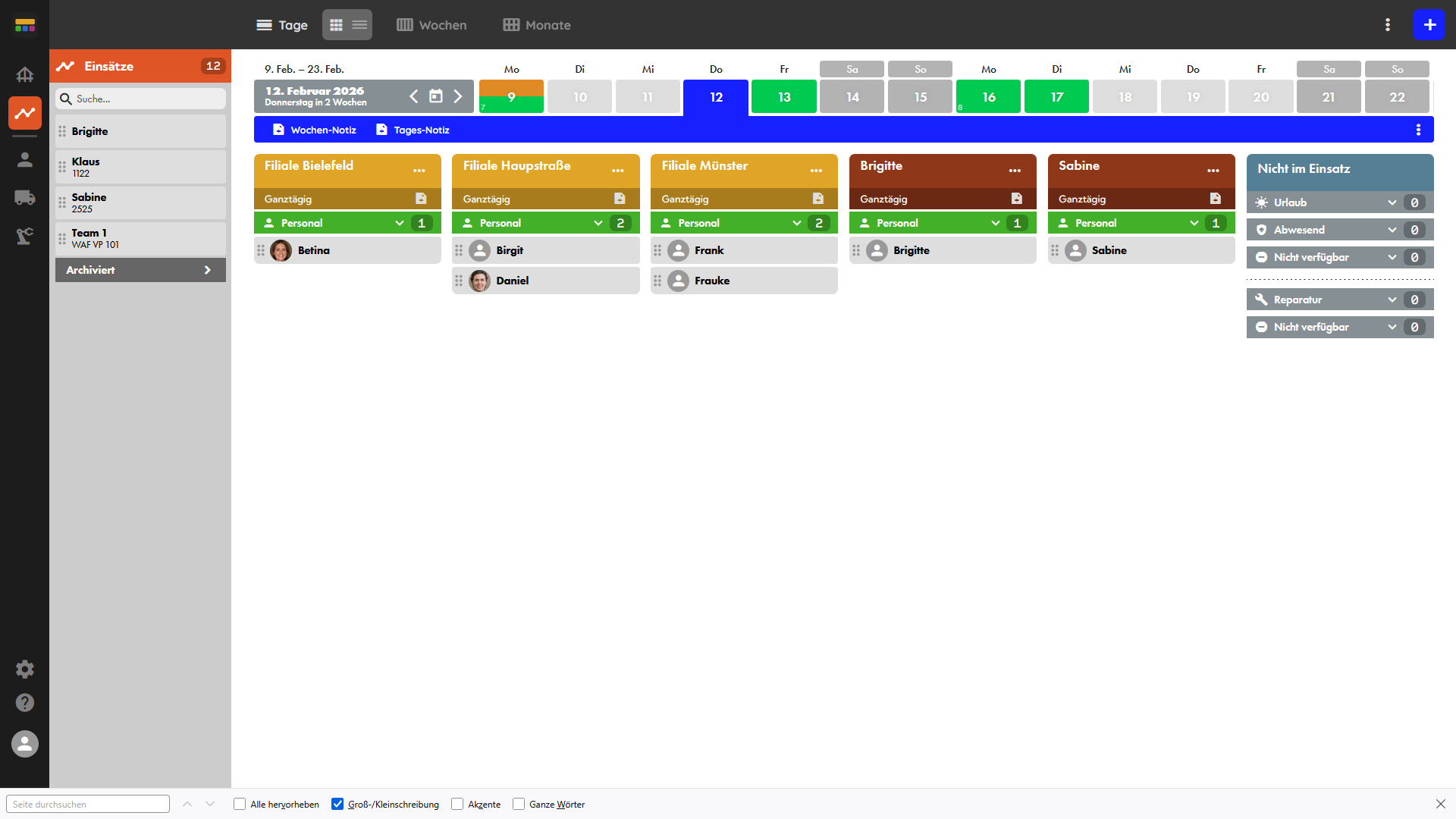Uncheck Groß-/Kleinschreibung checkbox
The width and height of the screenshot is (1456, 819).
(x=337, y=804)
